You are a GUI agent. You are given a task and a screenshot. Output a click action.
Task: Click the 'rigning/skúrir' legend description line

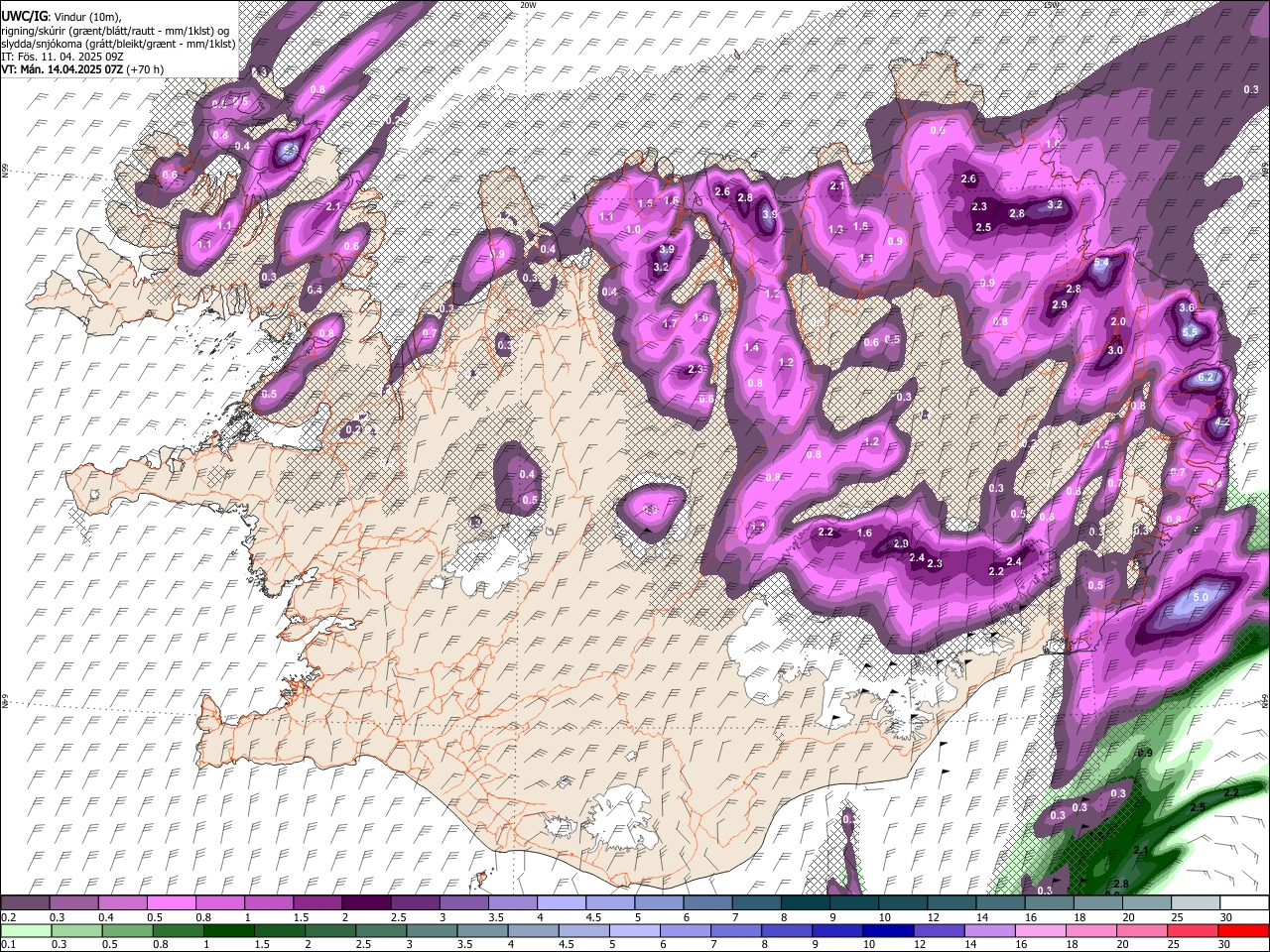[x=115, y=31]
